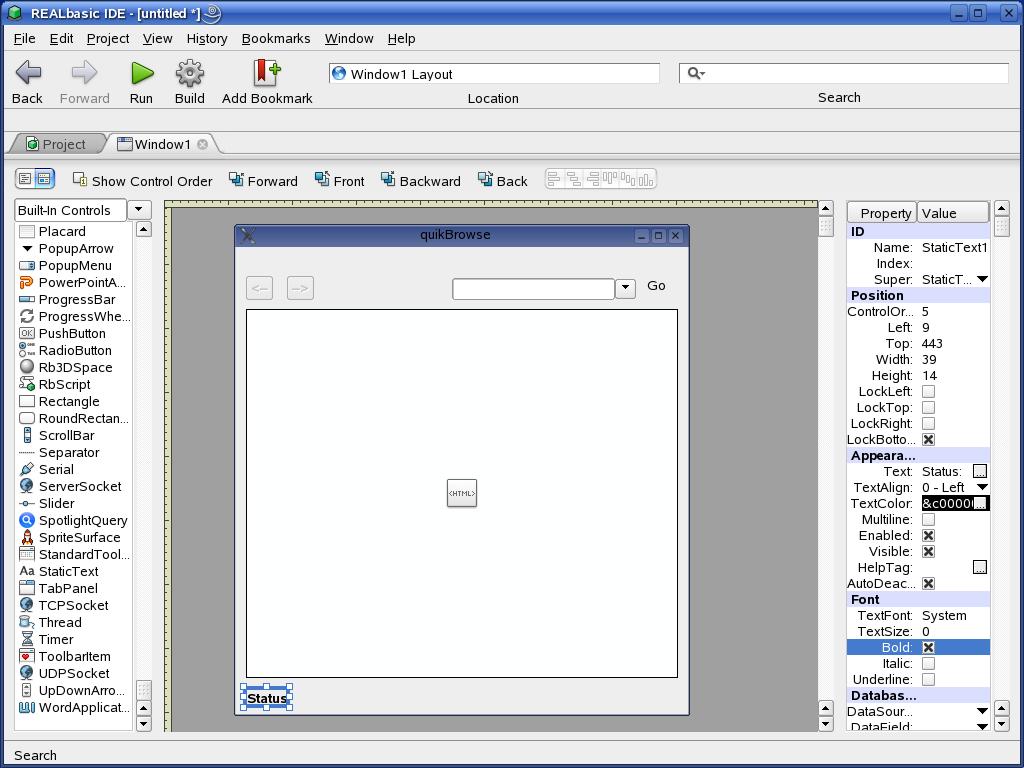Select the Status label in layout
Screen dimensions: 1024x768
point(266,698)
